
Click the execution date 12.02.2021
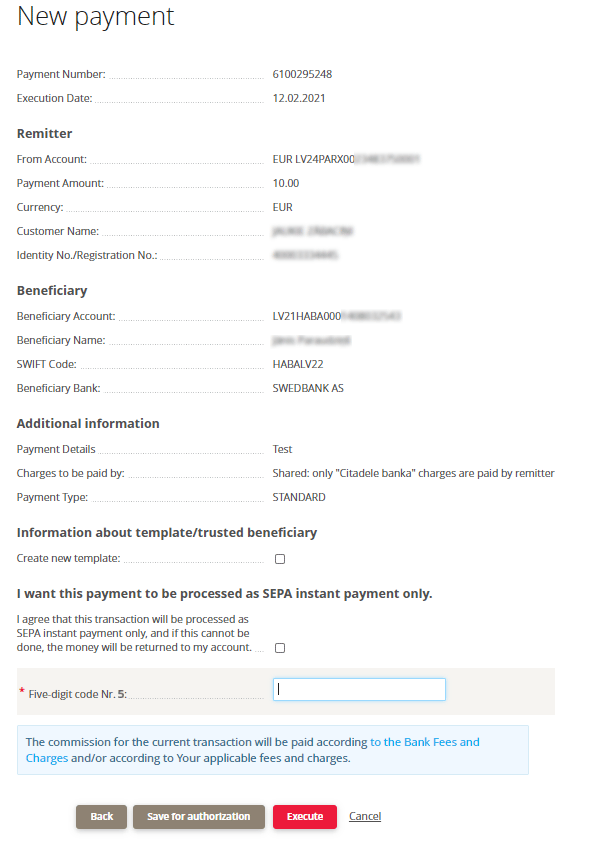tap(299, 98)
